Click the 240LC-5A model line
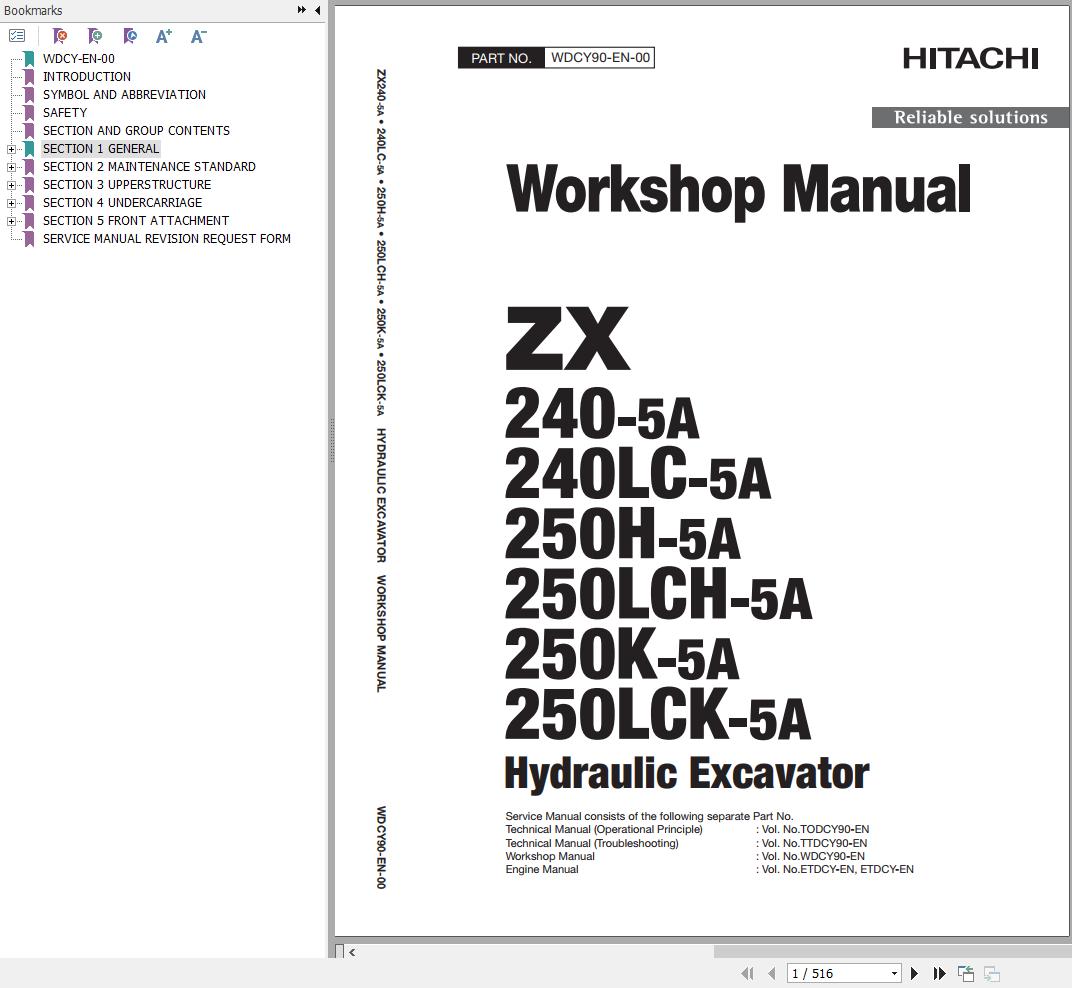 pyautogui.click(x=637, y=473)
